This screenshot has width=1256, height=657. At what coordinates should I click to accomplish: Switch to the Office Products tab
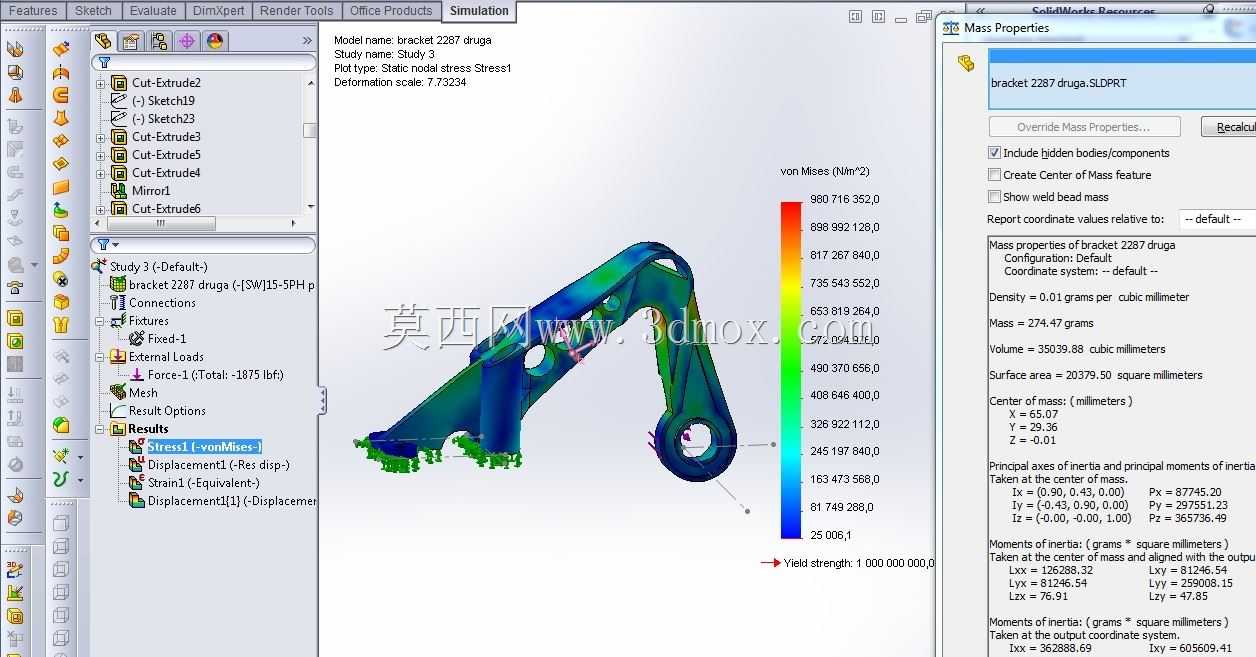[391, 11]
